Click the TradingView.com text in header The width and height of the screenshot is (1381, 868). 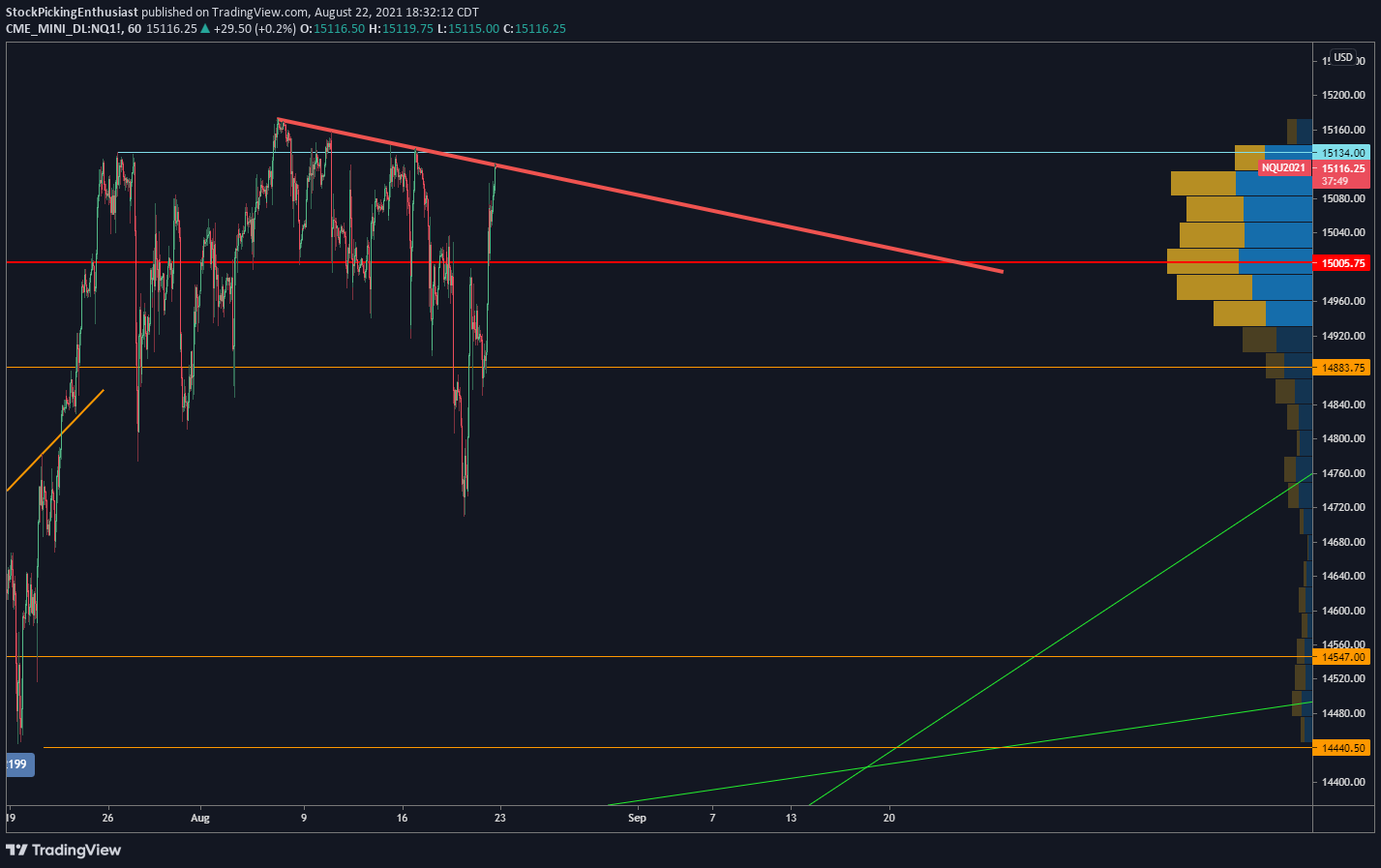click(x=260, y=13)
